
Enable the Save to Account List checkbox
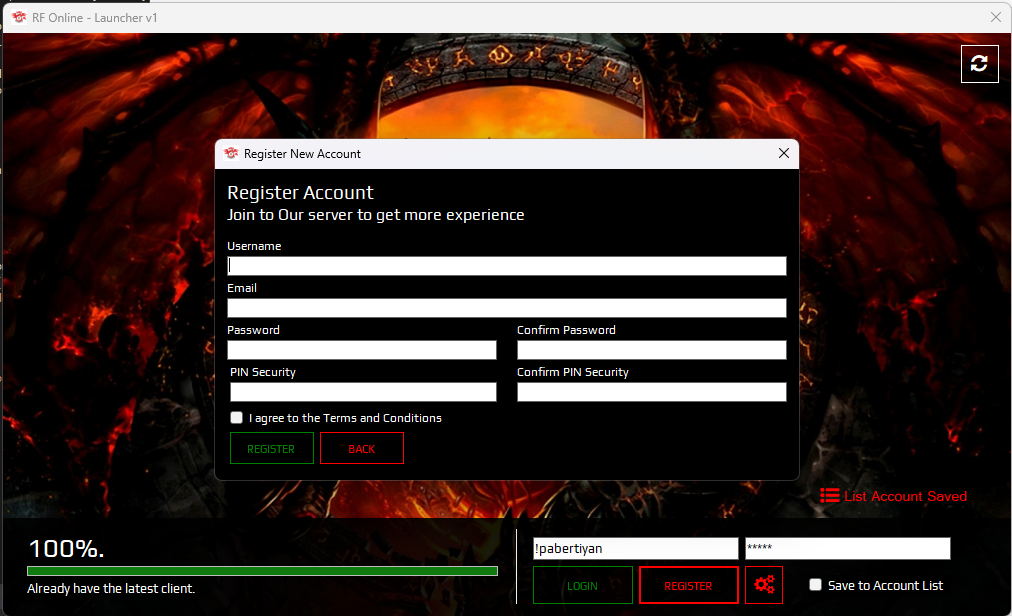[x=815, y=584]
